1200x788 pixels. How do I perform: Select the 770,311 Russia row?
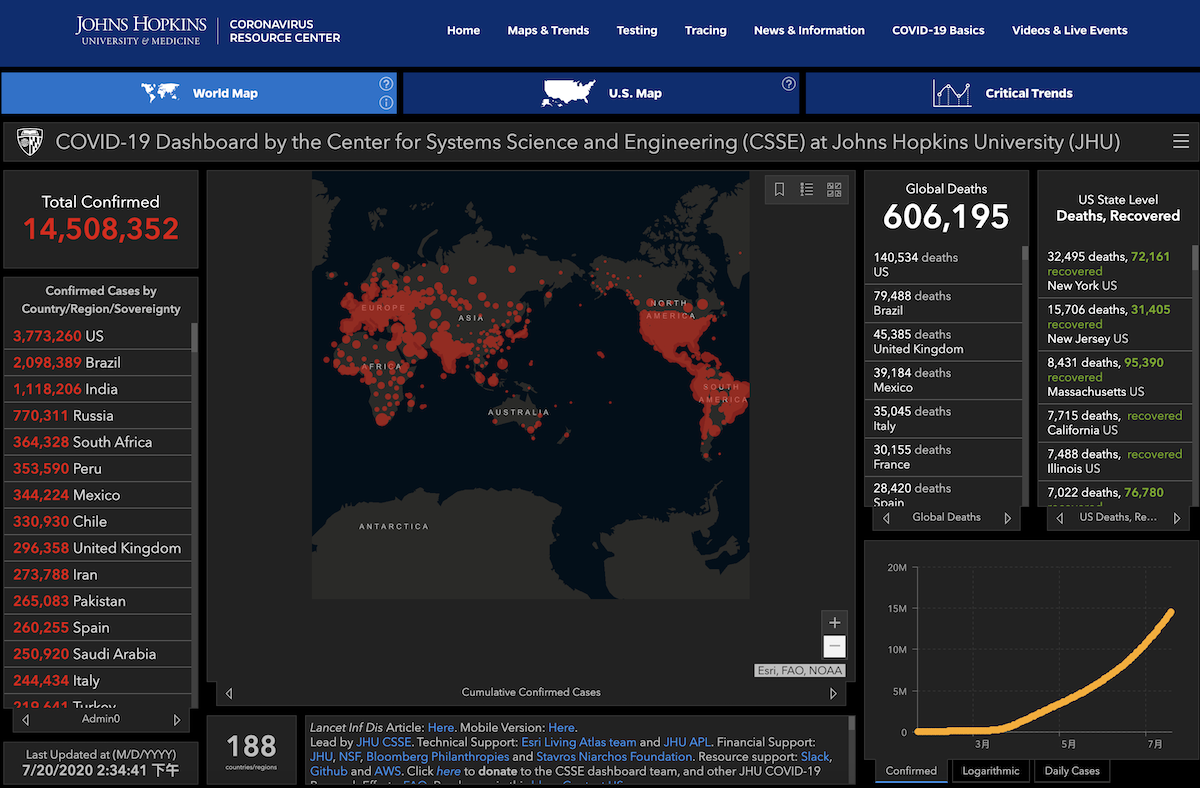click(97, 415)
